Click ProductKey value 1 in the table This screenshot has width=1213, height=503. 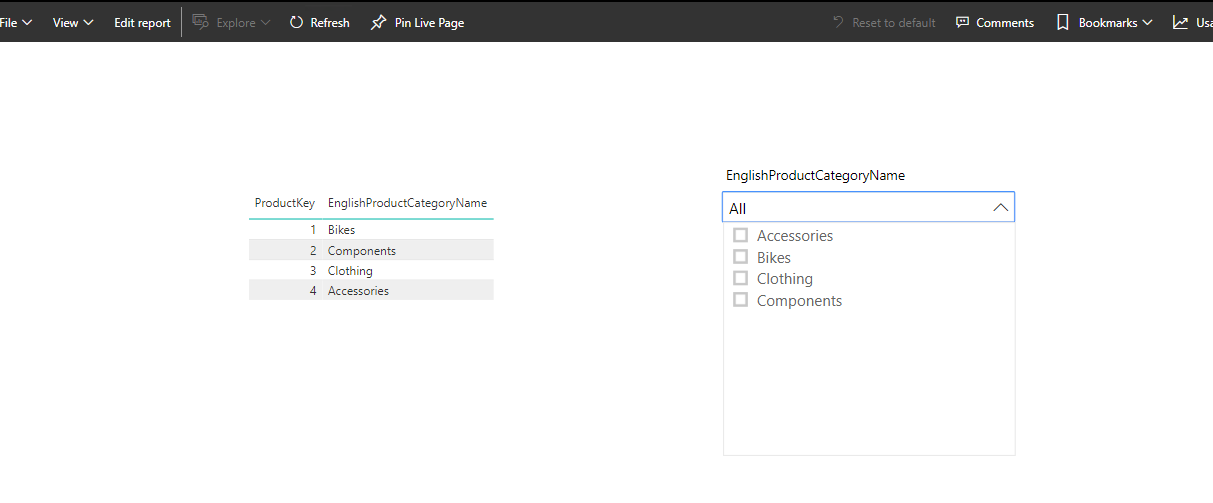click(313, 230)
